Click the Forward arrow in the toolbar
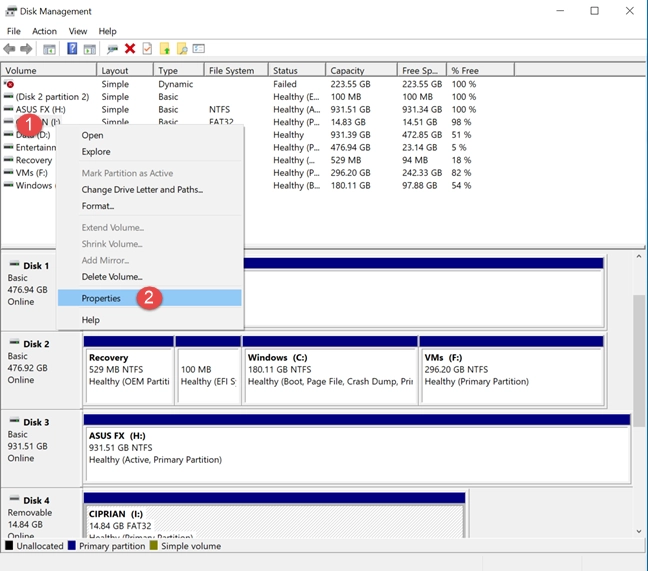The width and height of the screenshot is (648, 571). click(26, 49)
